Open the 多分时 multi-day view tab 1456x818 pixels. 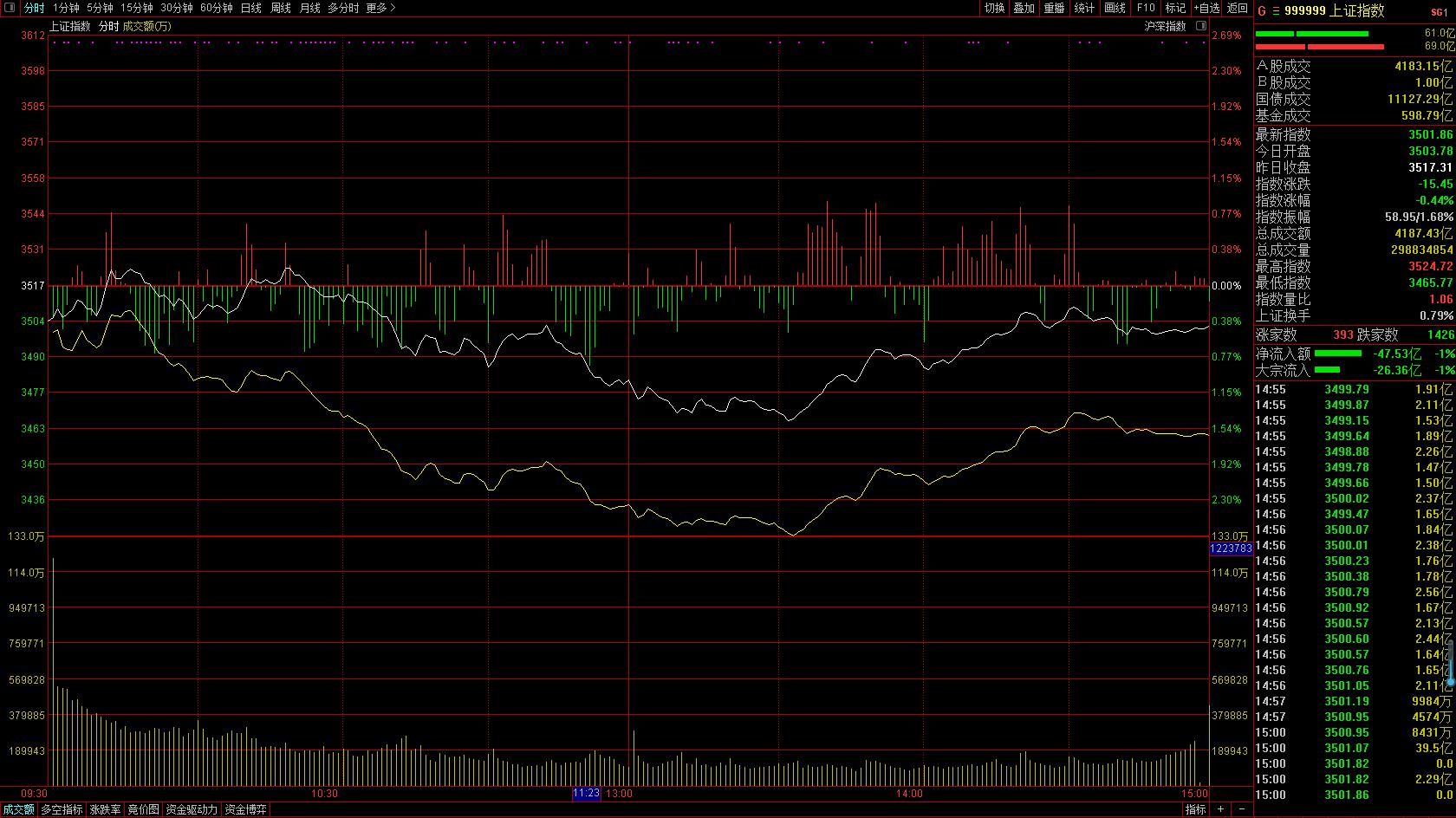[343, 8]
